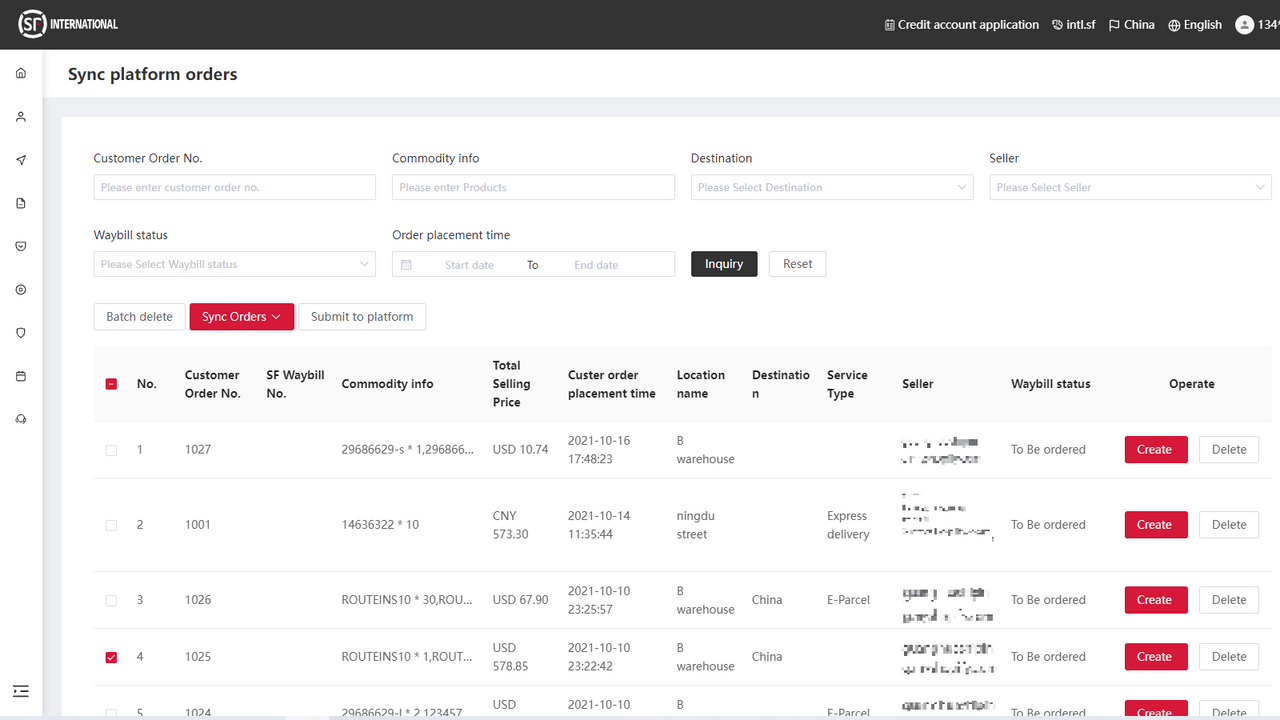
Task: Click the paper plane shipment icon in sidebar
Action: pyautogui.click(x=20, y=159)
